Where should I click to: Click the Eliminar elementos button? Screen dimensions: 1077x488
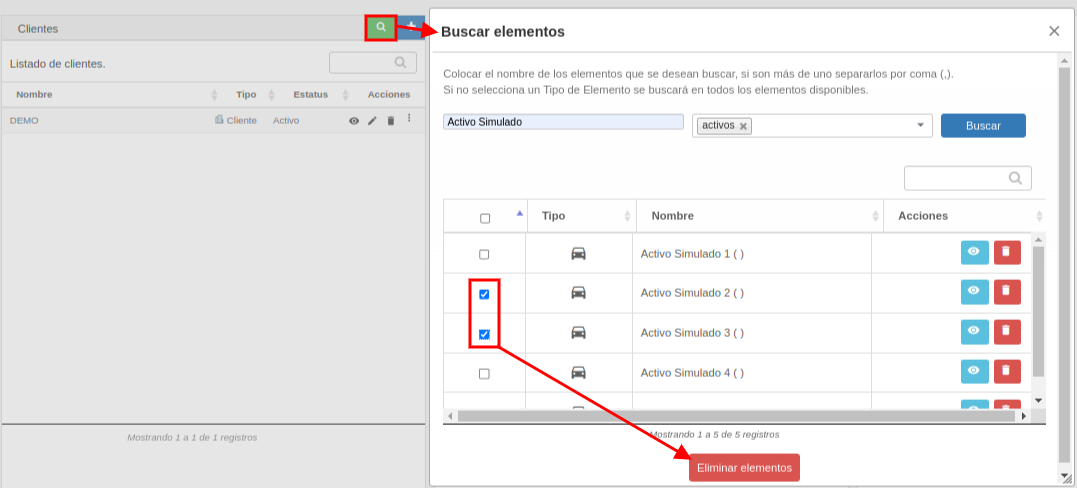745,467
